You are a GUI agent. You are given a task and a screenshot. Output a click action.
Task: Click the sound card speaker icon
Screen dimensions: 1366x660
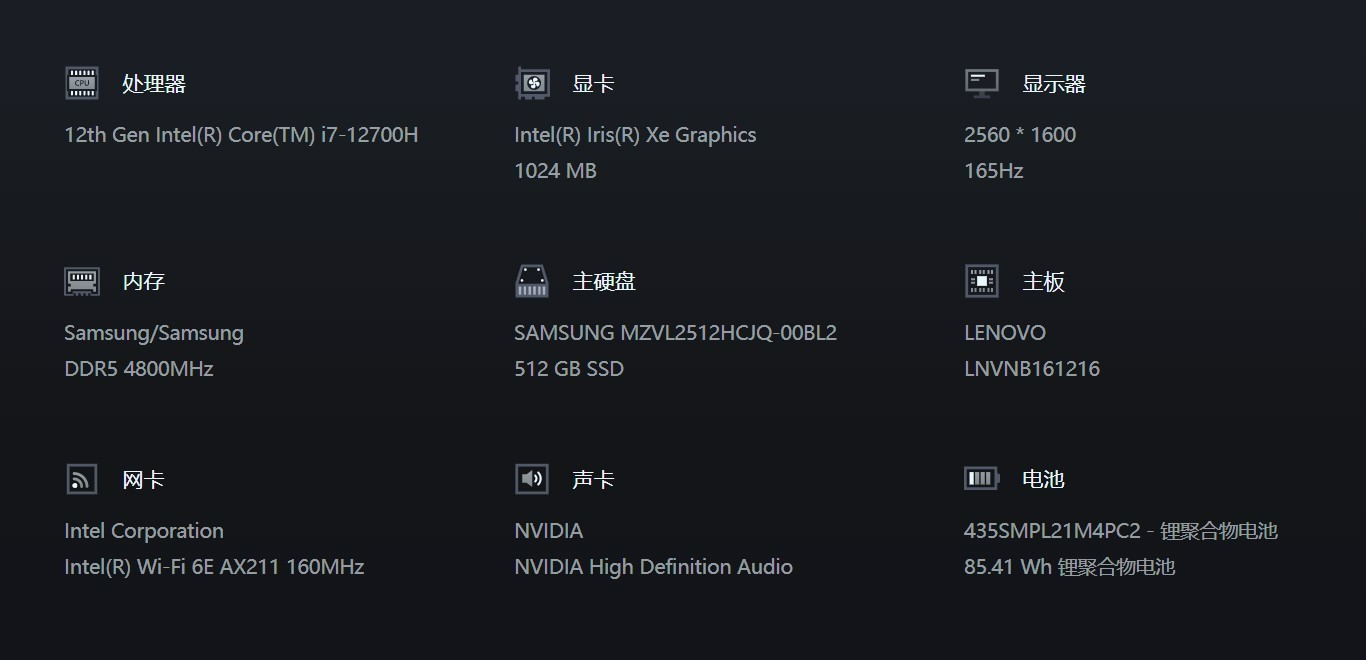point(532,479)
